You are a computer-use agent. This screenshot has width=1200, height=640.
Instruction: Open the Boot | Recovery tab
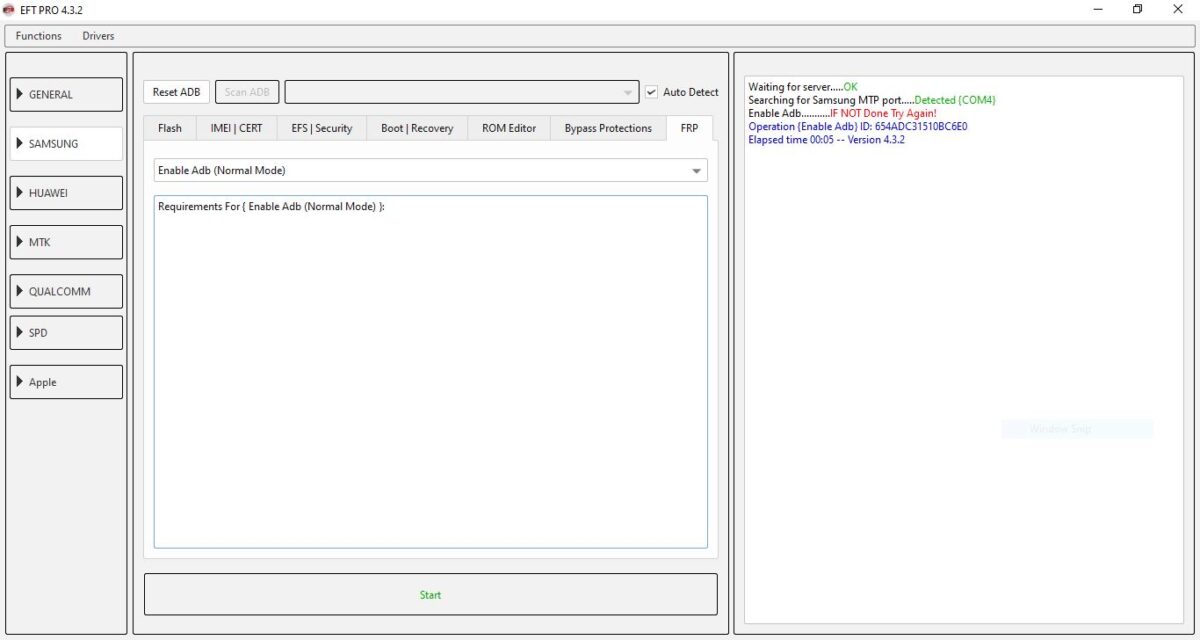(416, 128)
